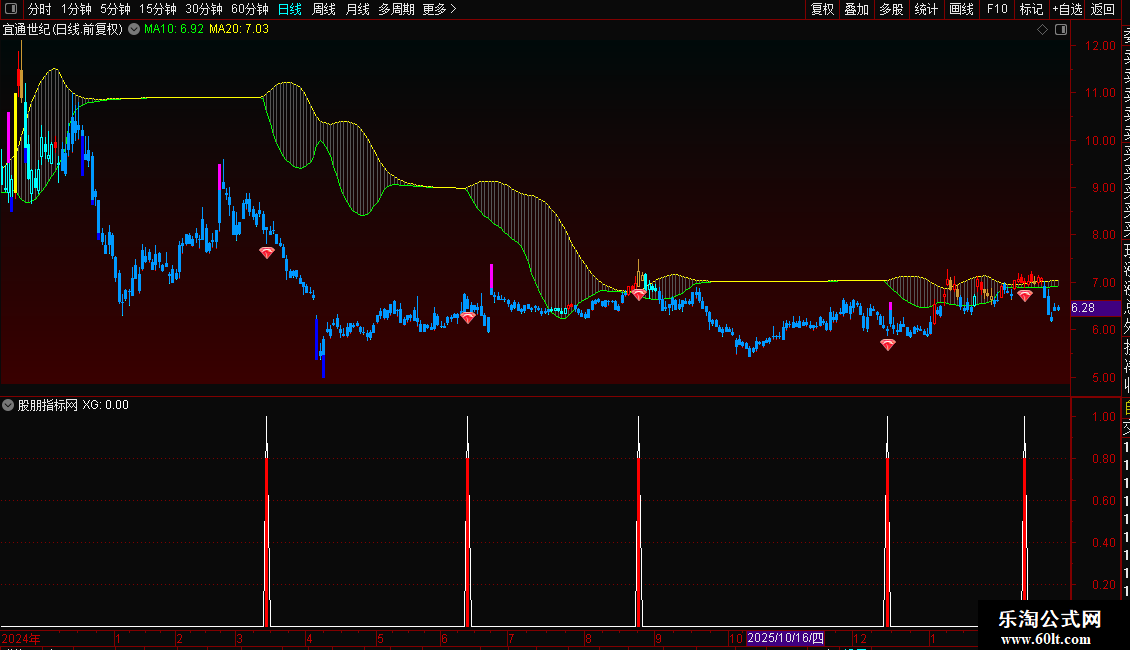Click the 返回 back button
Viewport: 1130px width, 650px height.
click(1103, 9)
